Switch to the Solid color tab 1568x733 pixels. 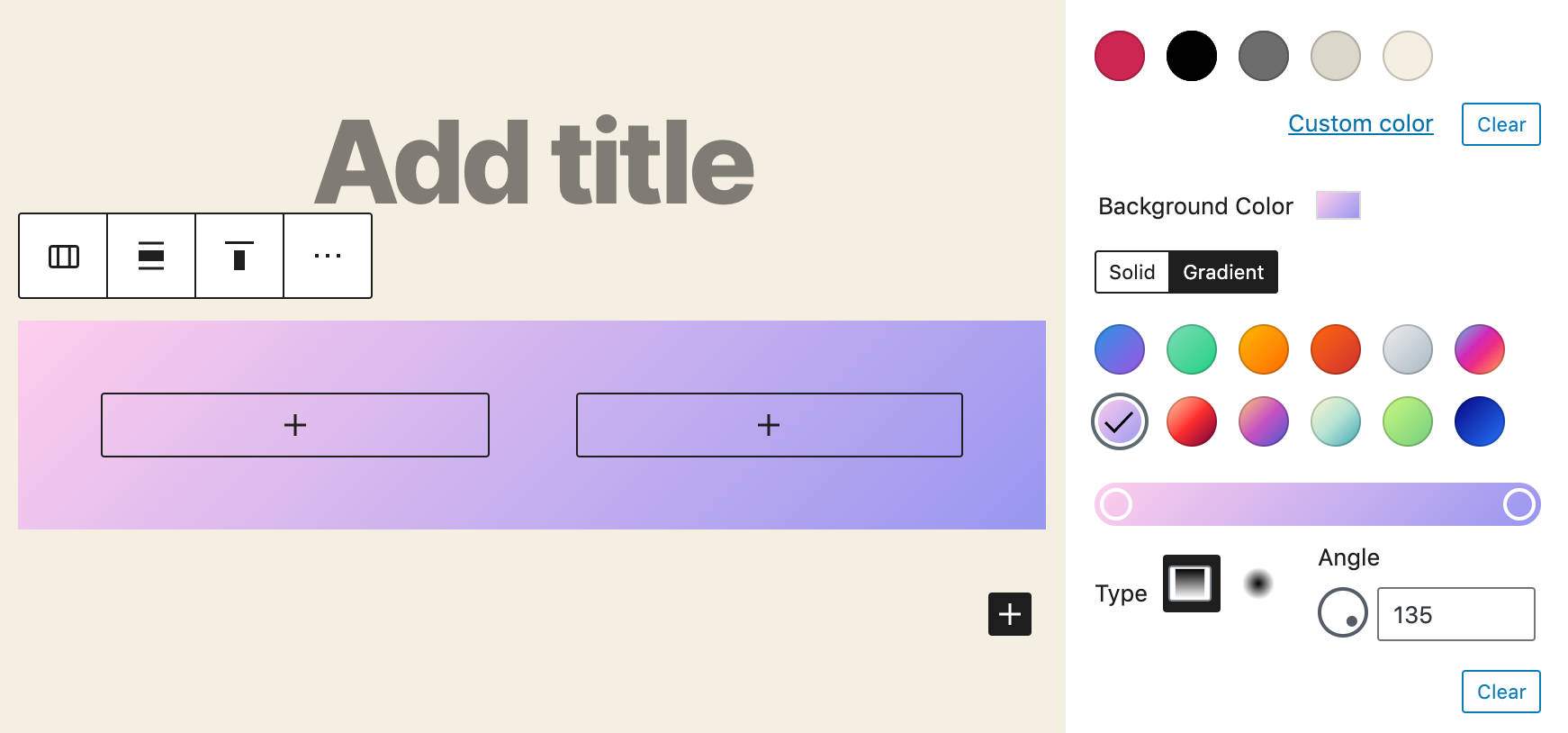pyautogui.click(x=1131, y=272)
